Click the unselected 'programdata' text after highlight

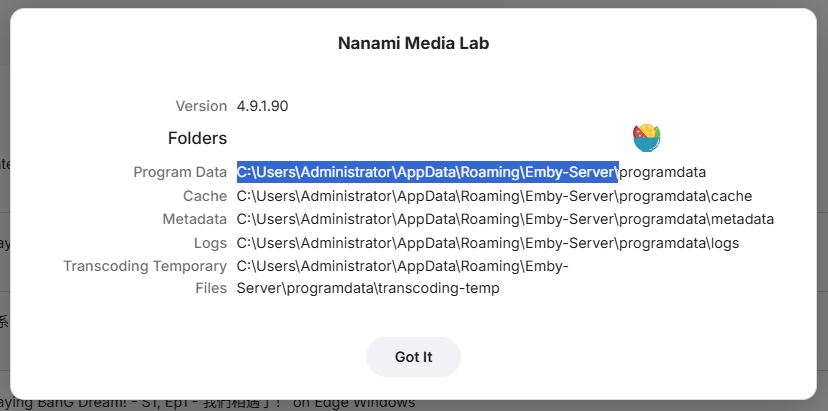point(662,172)
